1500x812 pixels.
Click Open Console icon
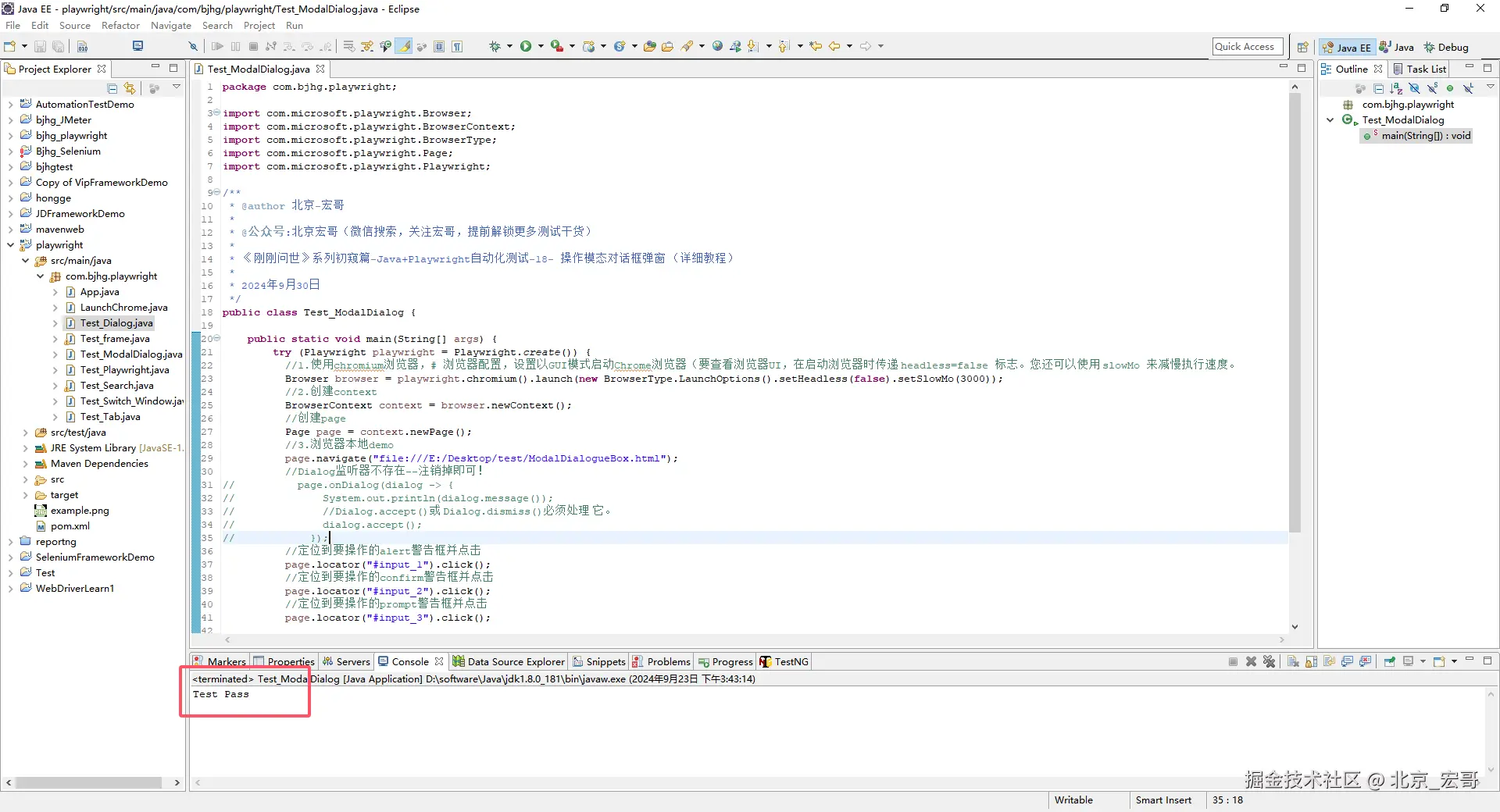point(1438,661)
